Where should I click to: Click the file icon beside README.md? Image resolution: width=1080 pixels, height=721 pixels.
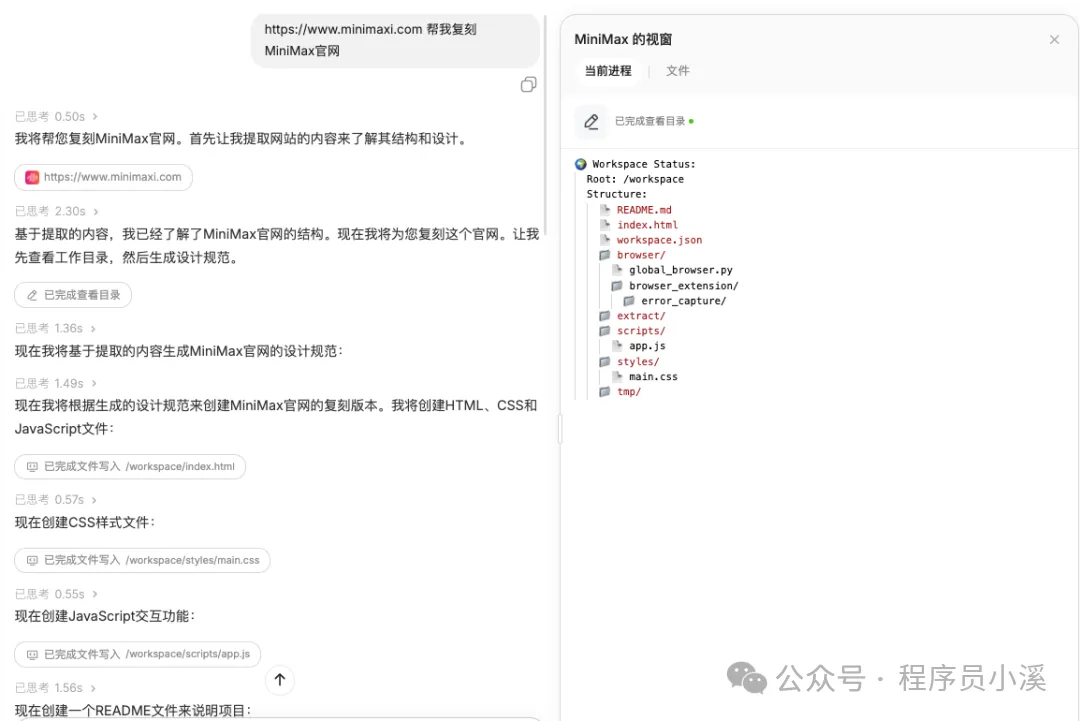[605, 209]
